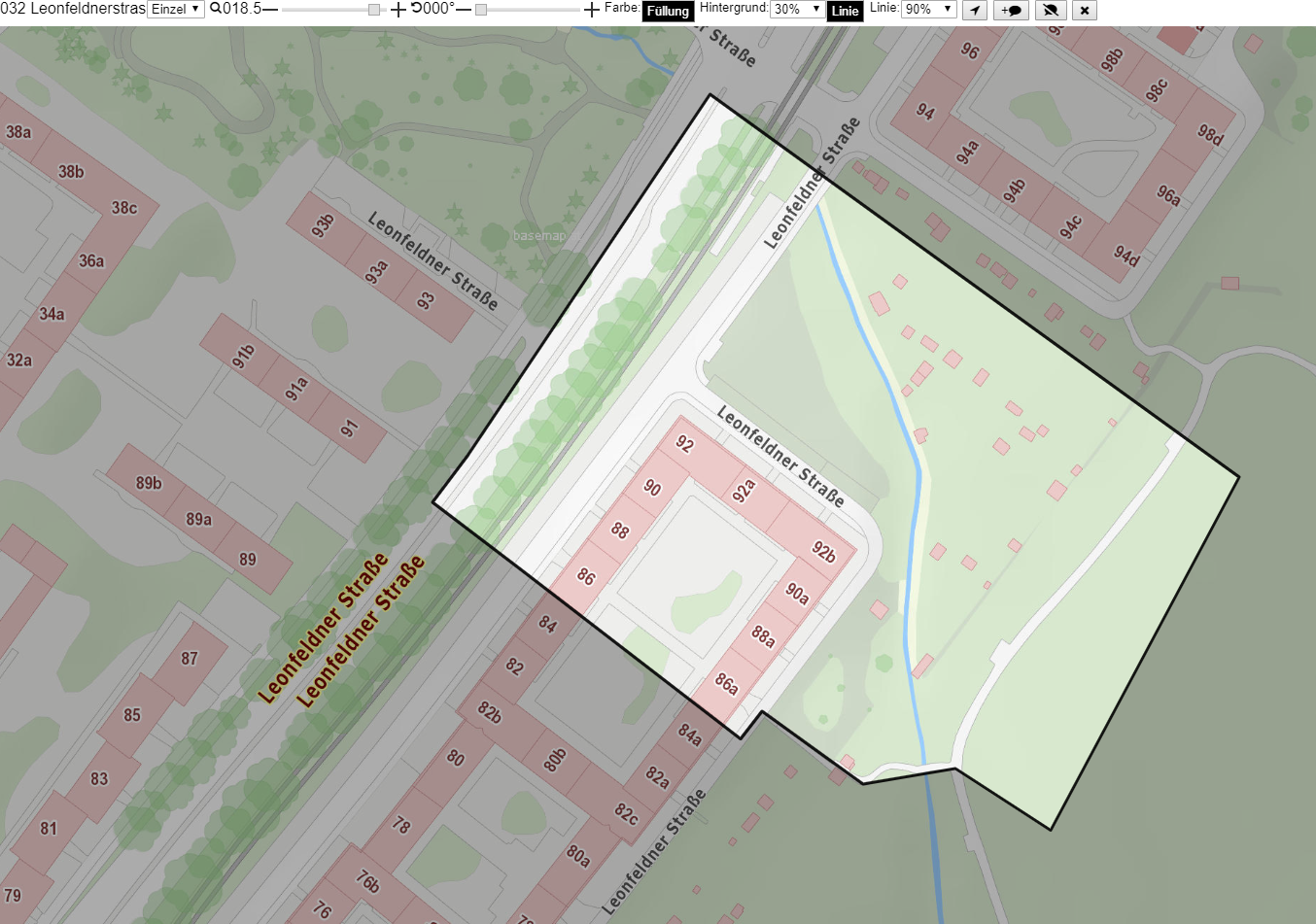Toggle the hide-visibility crossed eye button
Viewport: 1316px width, 924px height.
tap(1050, 10)
